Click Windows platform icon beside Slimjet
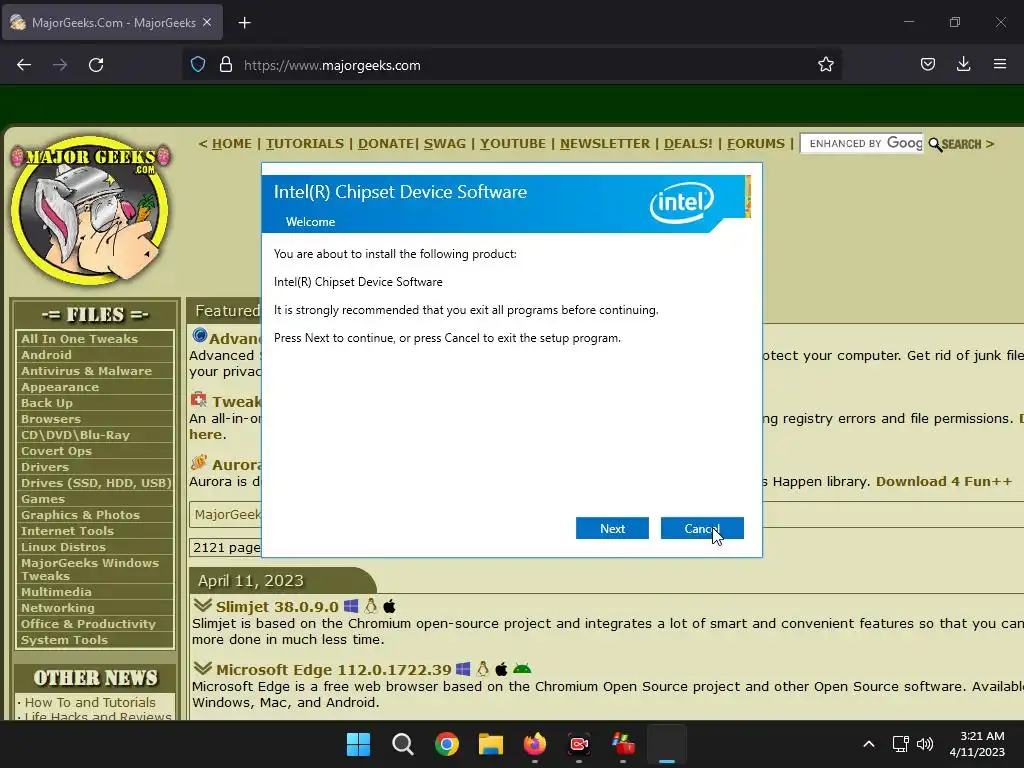This screenshot has height=768, width=1024. tap(351, 606)
